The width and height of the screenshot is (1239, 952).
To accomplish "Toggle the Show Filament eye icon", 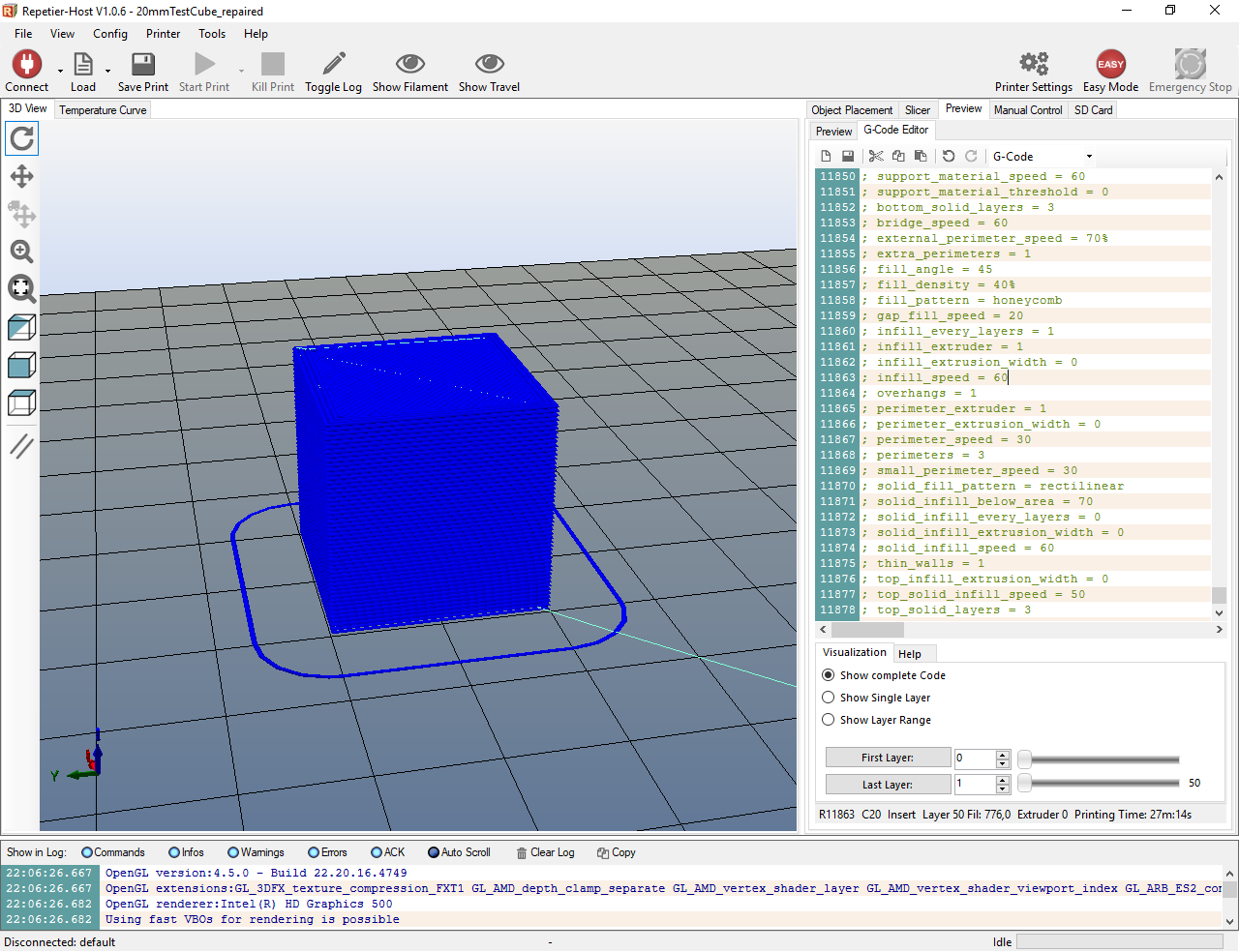I will (409, 65).
